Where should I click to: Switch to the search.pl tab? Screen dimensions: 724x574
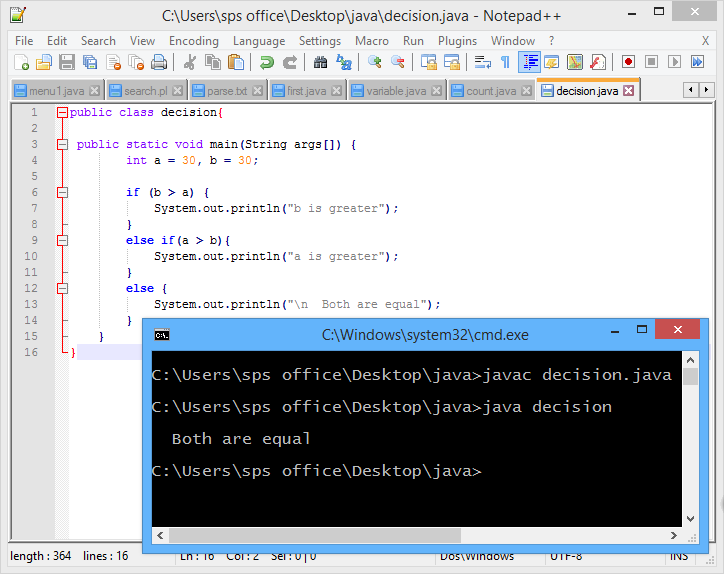pos(145,91)
